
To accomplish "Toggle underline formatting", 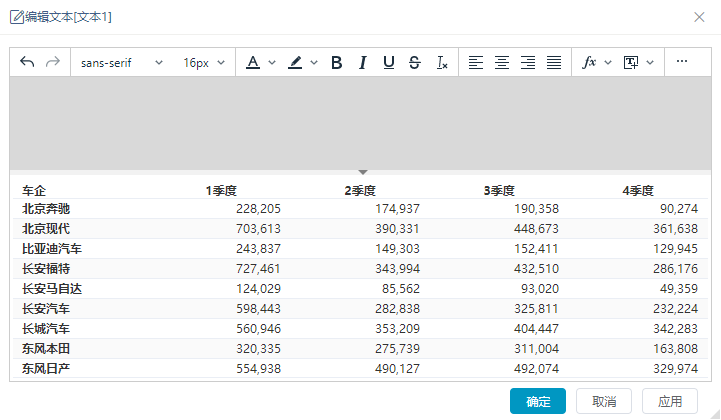I will pyautogui.click(x=389, y=62).
